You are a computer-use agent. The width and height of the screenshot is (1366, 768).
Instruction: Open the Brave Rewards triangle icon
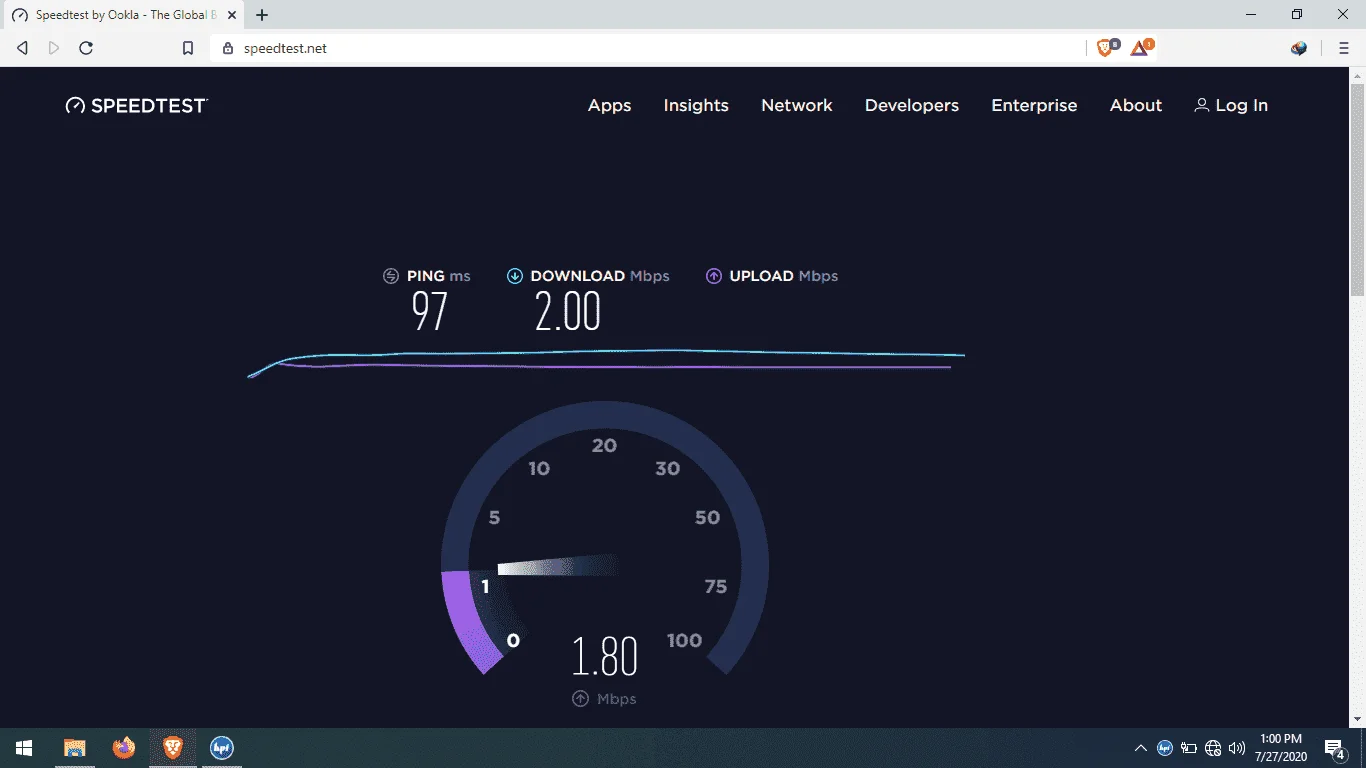pos(1141,47)
